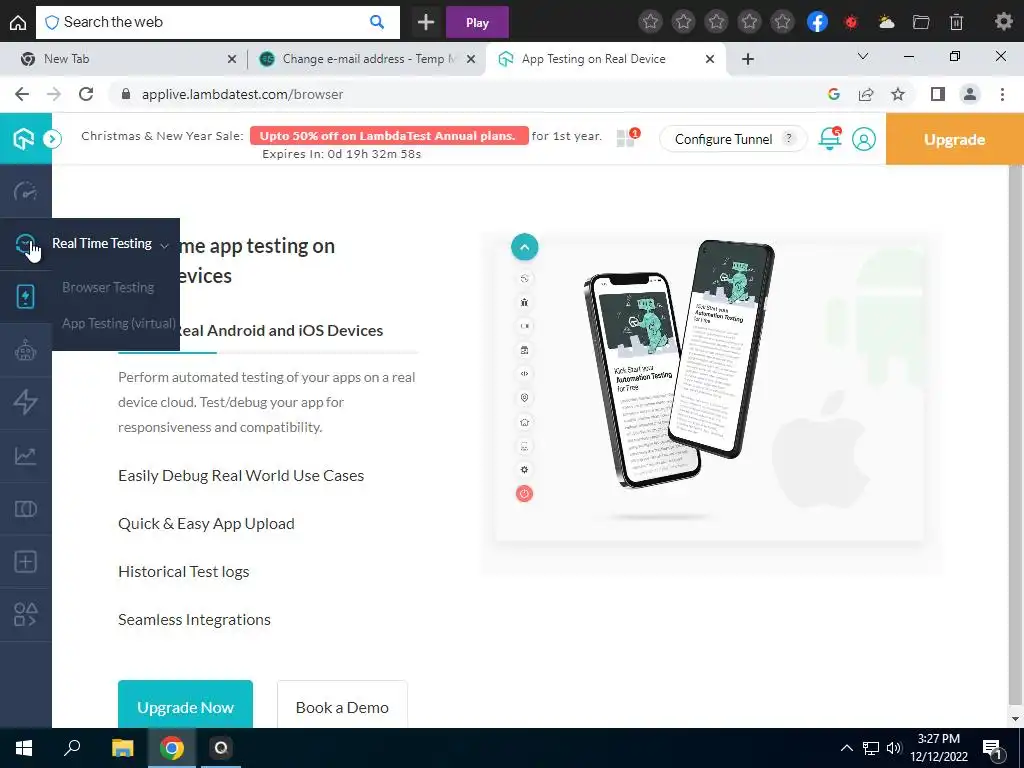Click the Chrome taskbar icon
The height and width of the screenshot is (768, 1024).
pyautogui.click(x=172, y=748)
